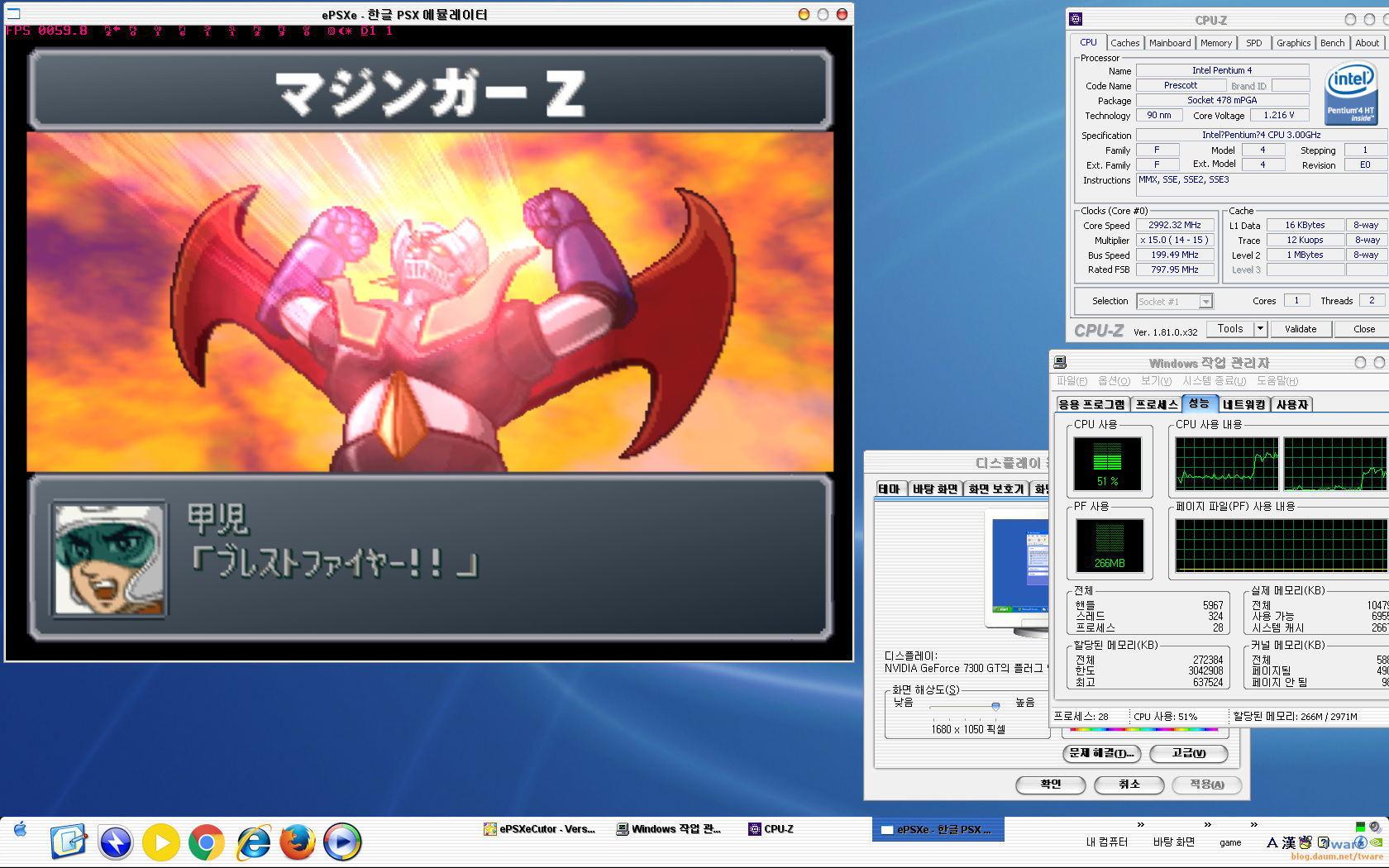Expand the 내 컴퓨터 toolbar chevron
Screen dimensions: 1389x868
[1141, 825]
